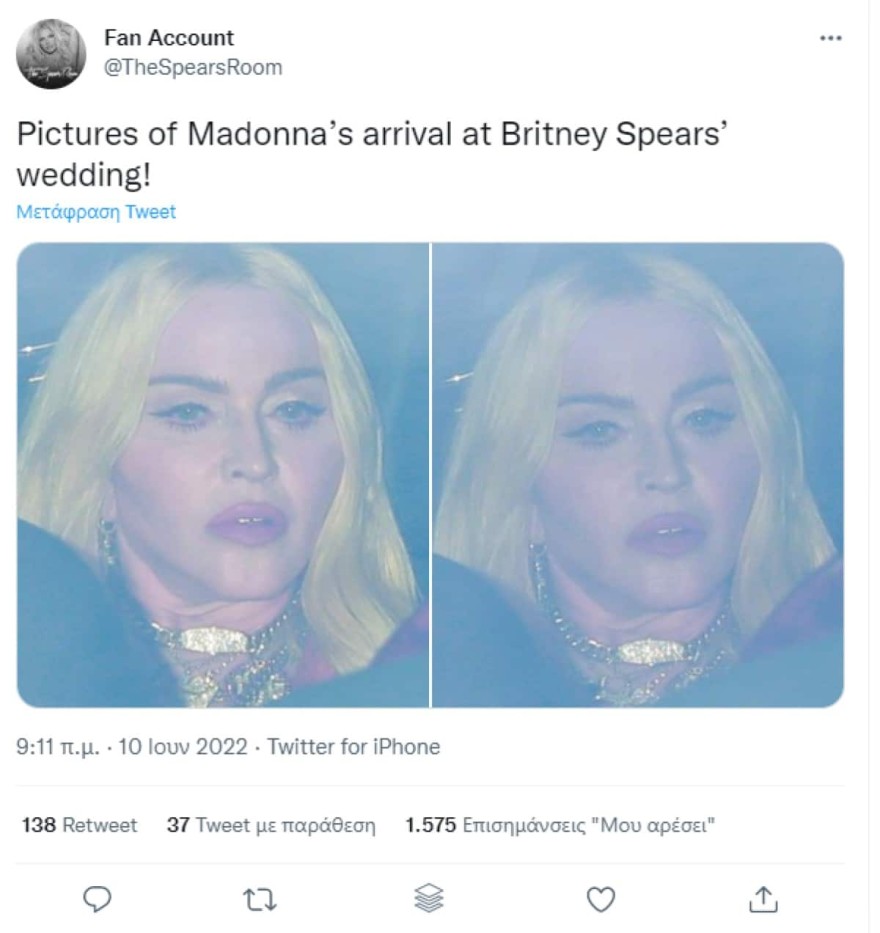
Task: Open the three-dot more options menu
Action: [830, 39]
